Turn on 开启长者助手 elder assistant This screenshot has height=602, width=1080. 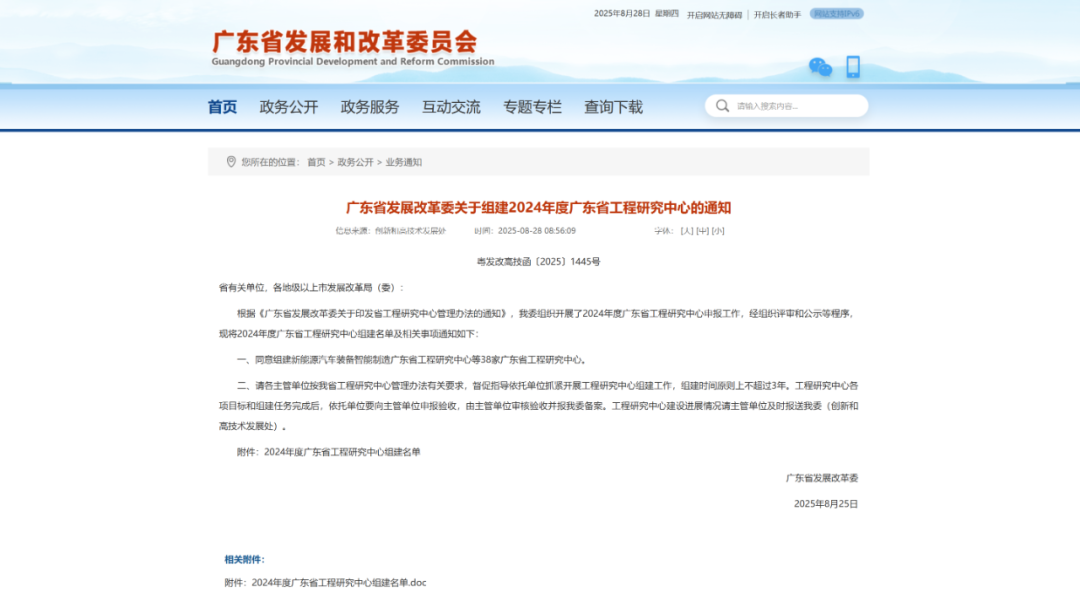tap(777, 14)
